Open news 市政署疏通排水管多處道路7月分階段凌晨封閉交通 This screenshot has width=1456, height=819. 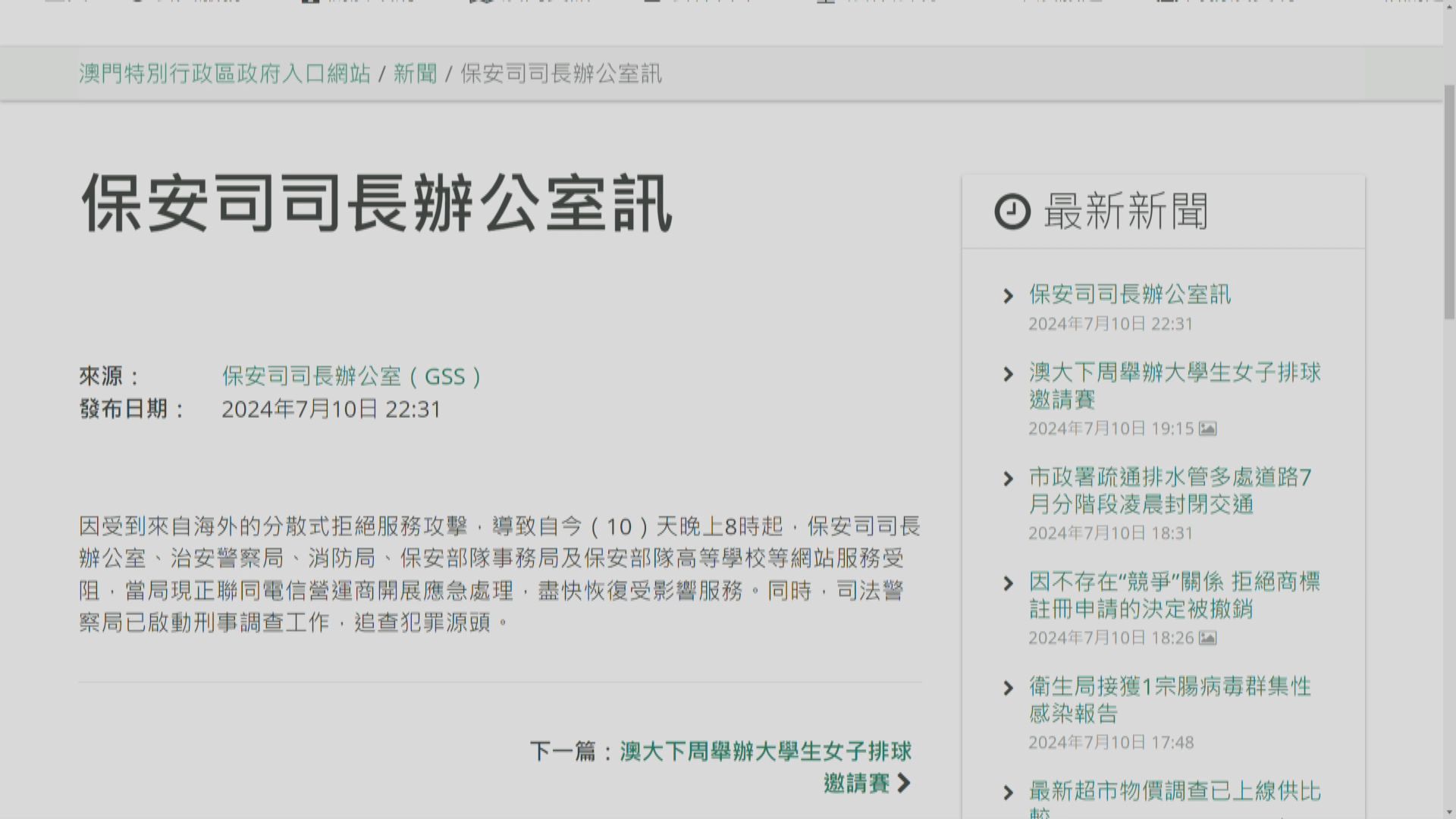(x=1170, y=490)
